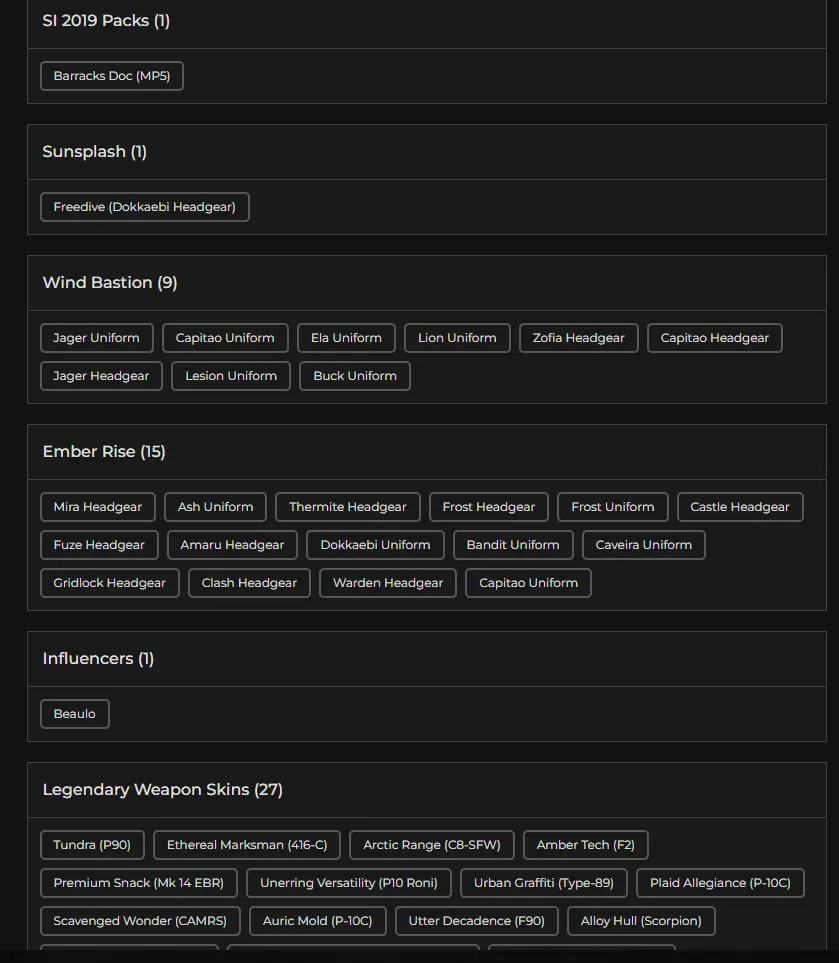Click the Lesion Uniform tag
The width and height of the screenshot is (839, 963).
click(231, 376)
